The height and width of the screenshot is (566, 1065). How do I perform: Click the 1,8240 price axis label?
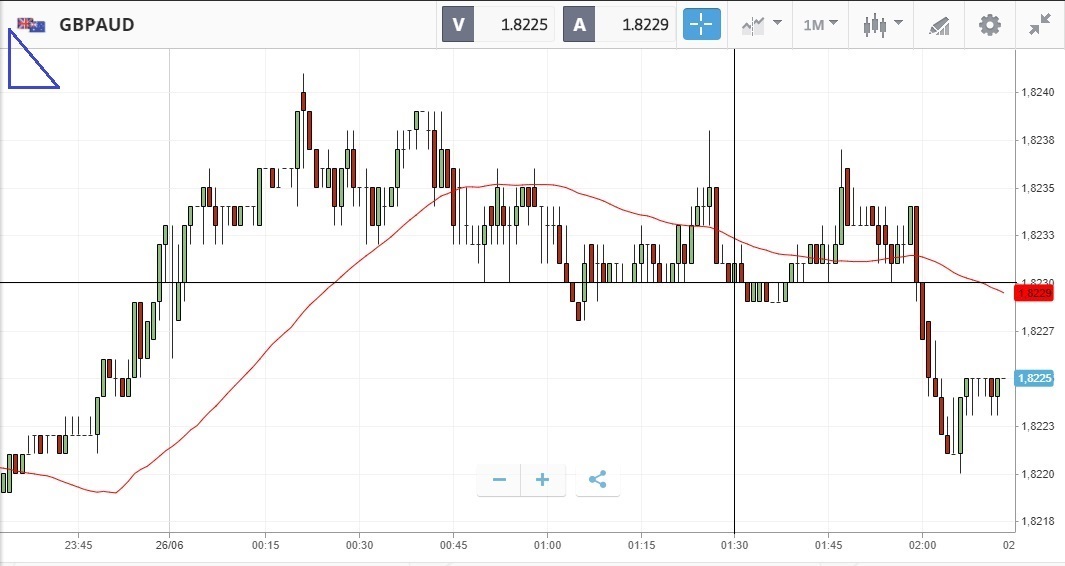(1035, 92)
